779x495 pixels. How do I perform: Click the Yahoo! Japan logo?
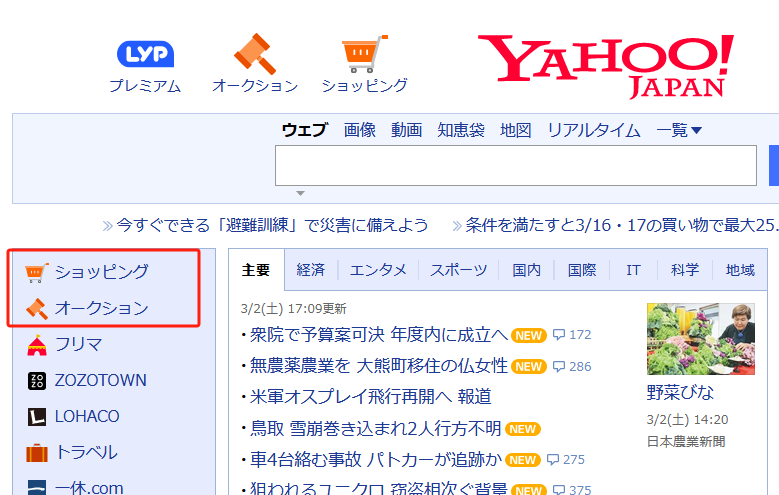click(605, 66)
